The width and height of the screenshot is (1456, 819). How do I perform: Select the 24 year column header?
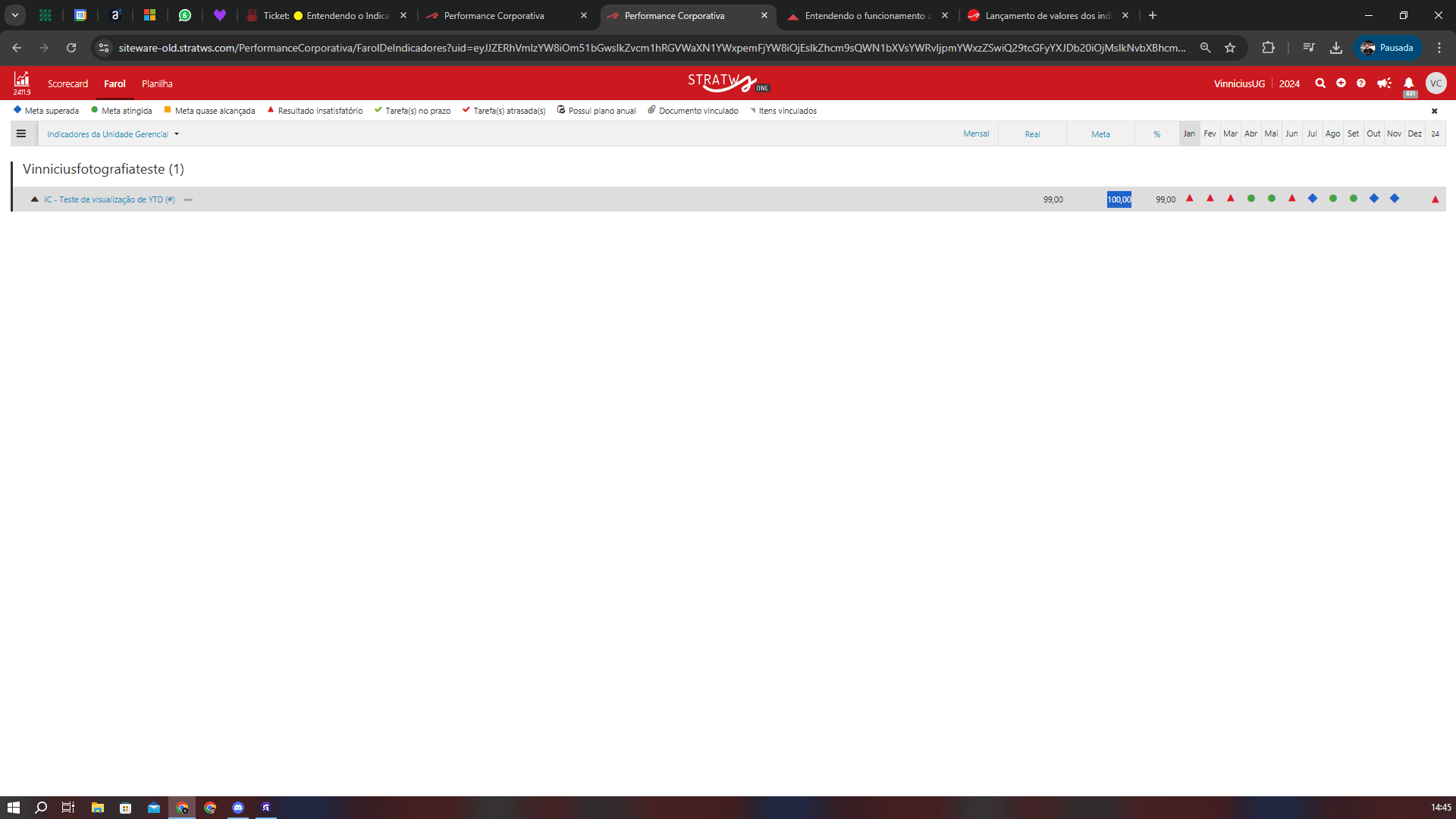coord(1435,133)
